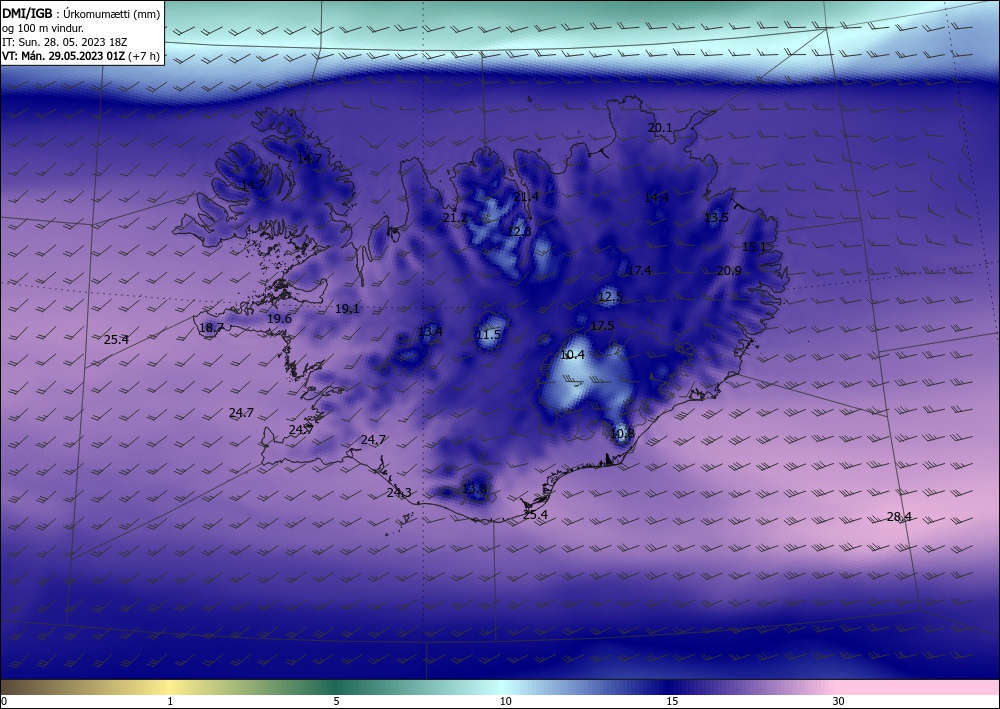Click the 13.5 value label

tap(716, 218)
